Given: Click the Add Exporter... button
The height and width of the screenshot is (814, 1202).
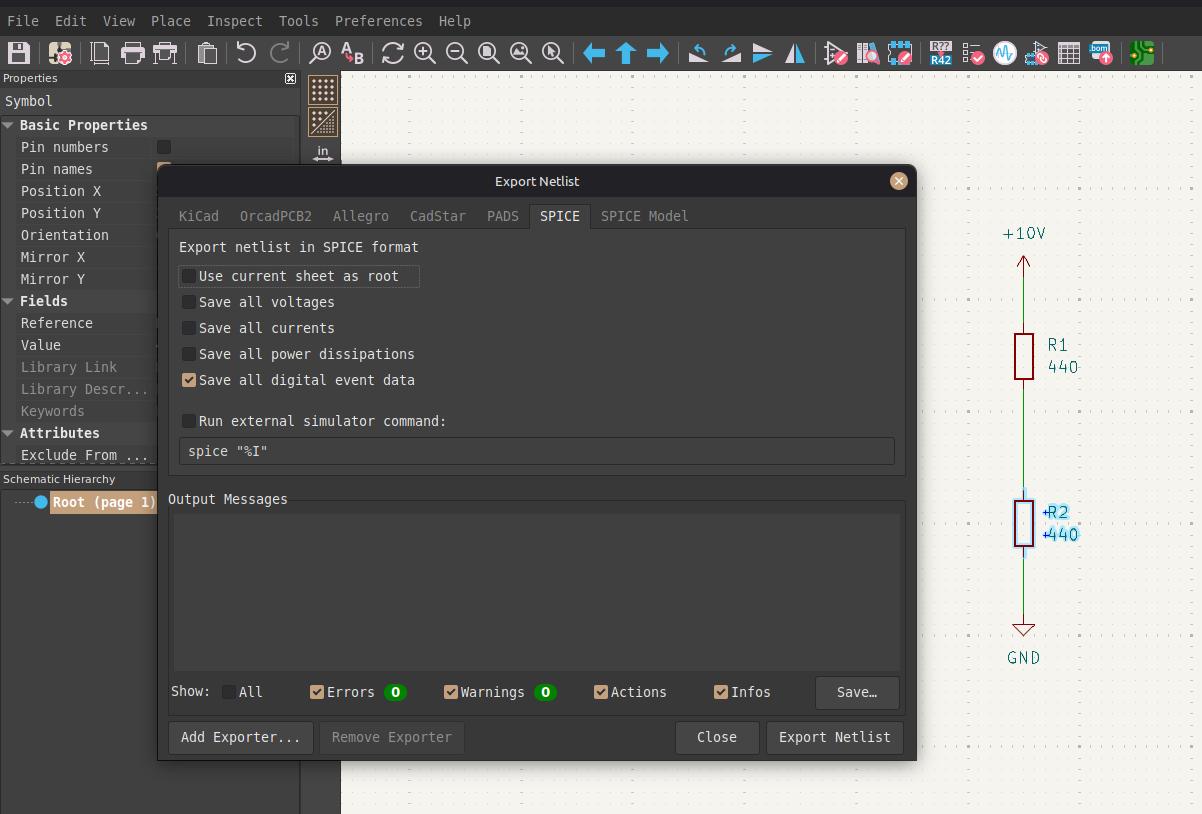Looking at the screenshot, I should coord(240,737).
